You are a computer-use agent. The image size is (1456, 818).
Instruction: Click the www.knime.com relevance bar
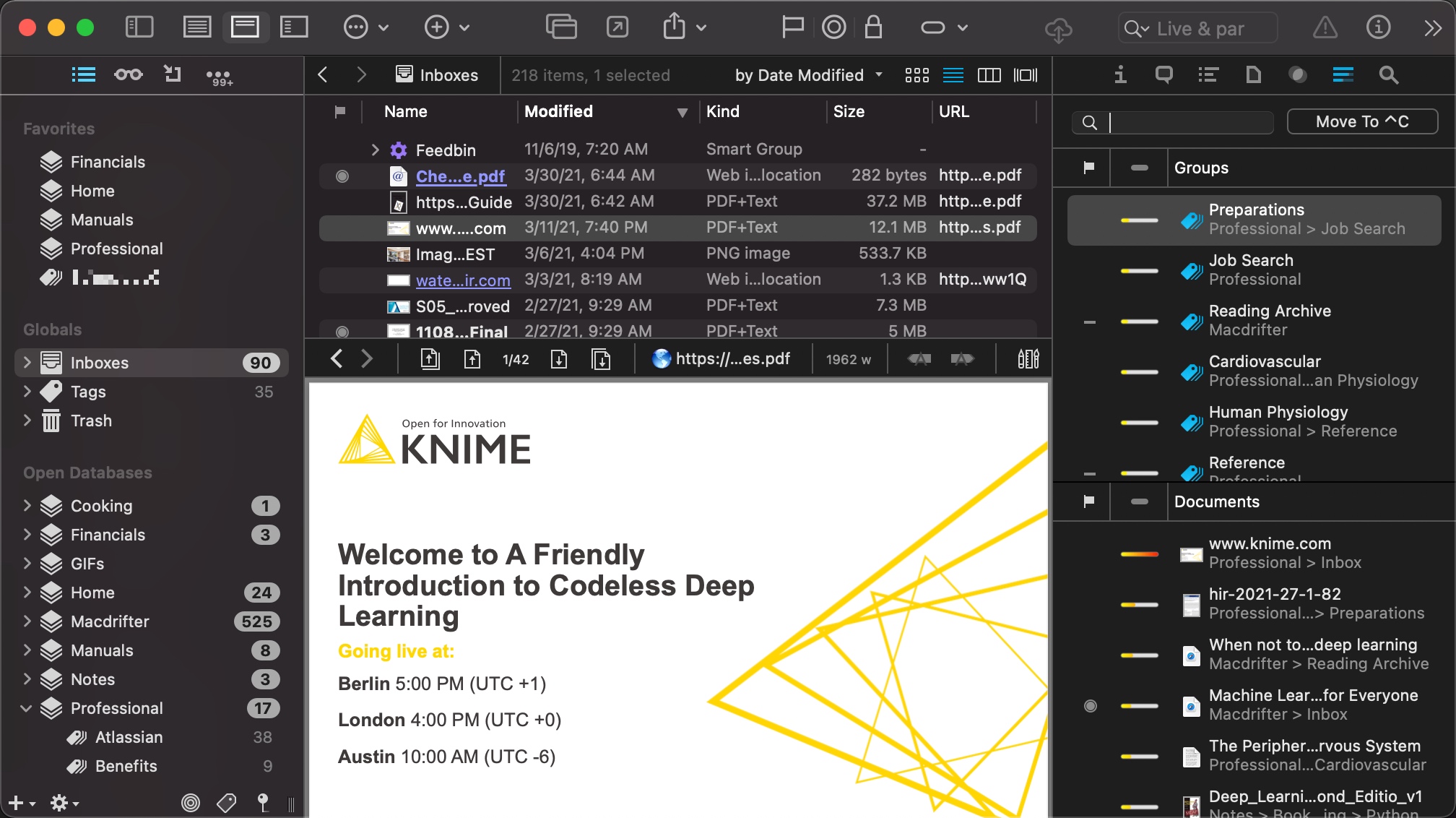pyautogui.click(x=1139, y=554)
